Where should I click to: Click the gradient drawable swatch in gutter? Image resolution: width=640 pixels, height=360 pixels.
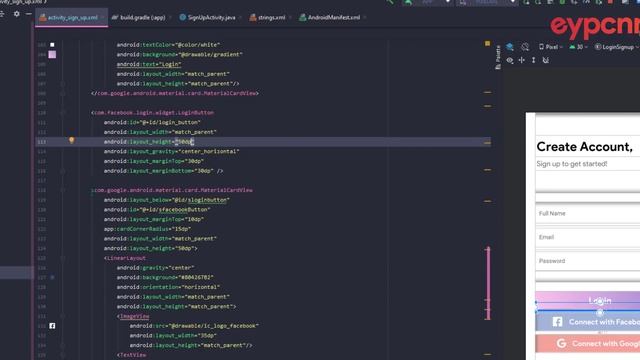[52, 54]
